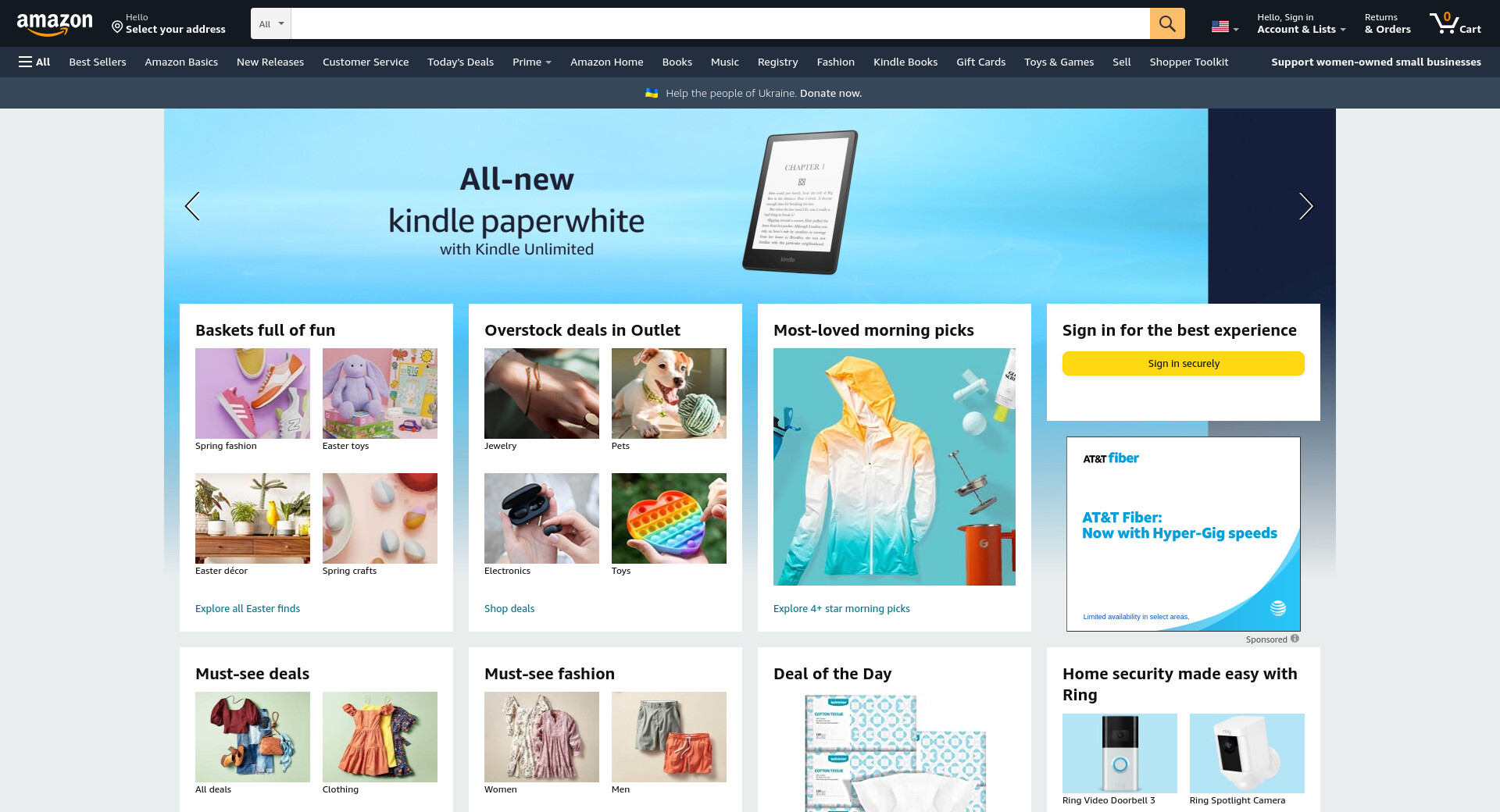
Task: Click the orange search magnifier button
Action: tap(1167, 23)
